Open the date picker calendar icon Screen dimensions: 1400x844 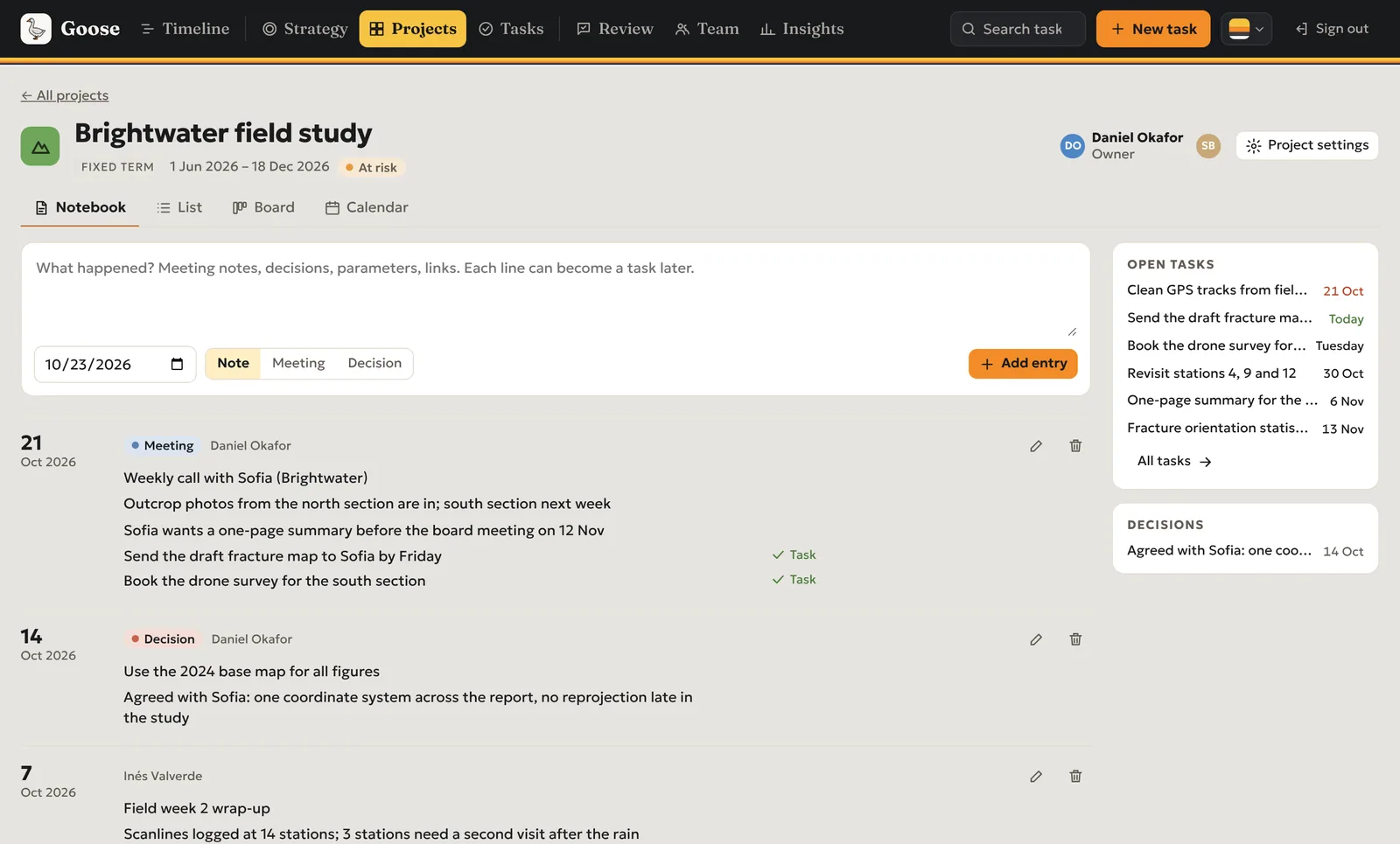point(177,365)
